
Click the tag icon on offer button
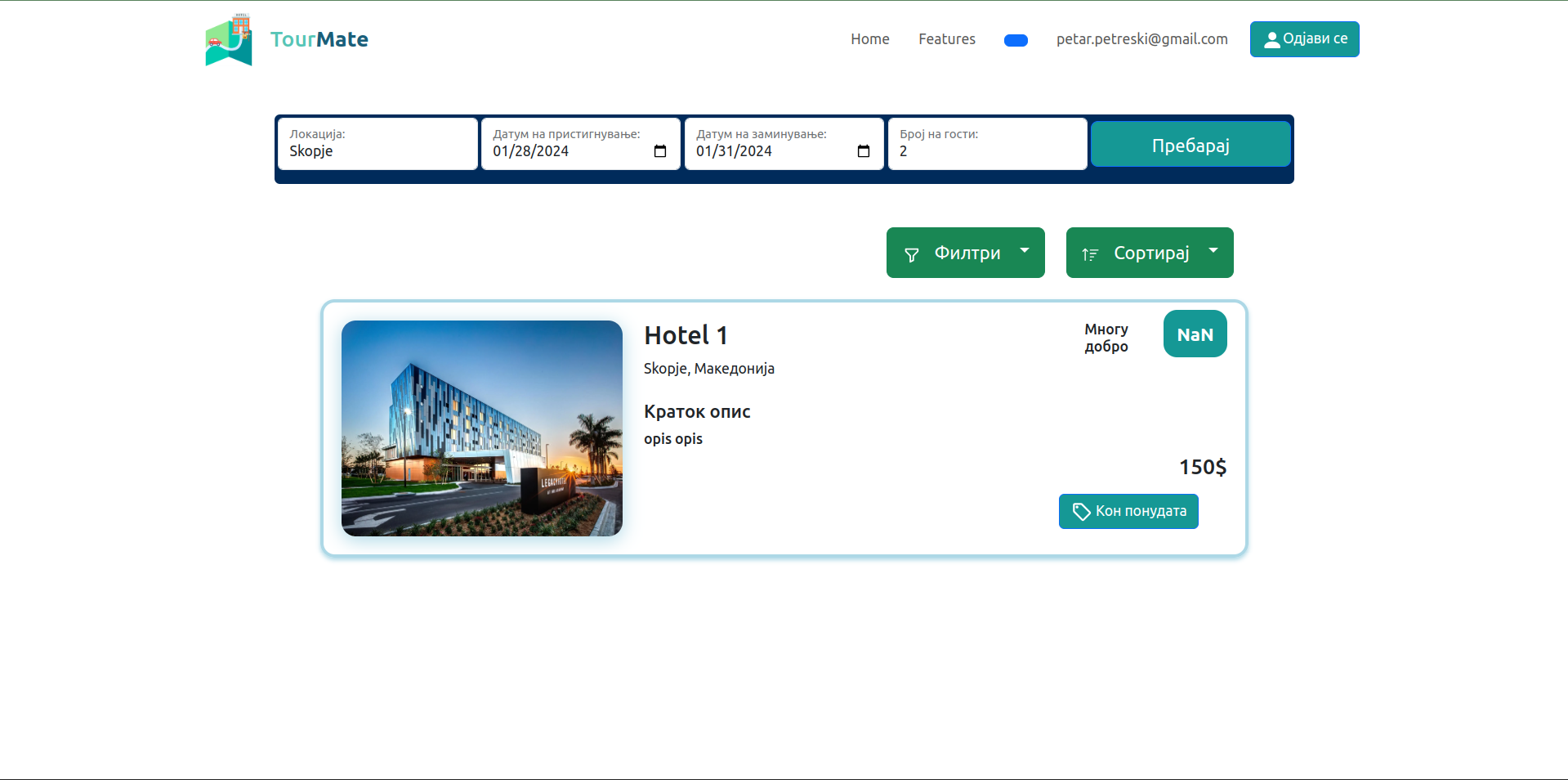pyautogui.click(x=1081, y=512)
